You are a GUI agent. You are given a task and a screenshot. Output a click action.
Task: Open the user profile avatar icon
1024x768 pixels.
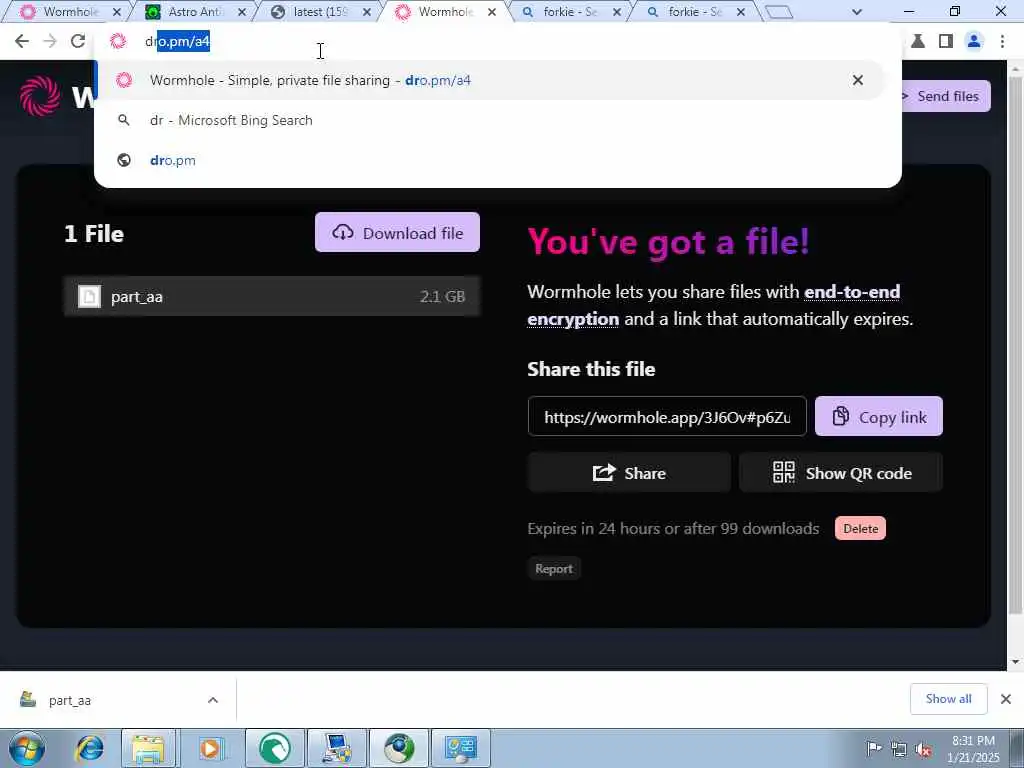pyautogui.click(x=974, y=41)
